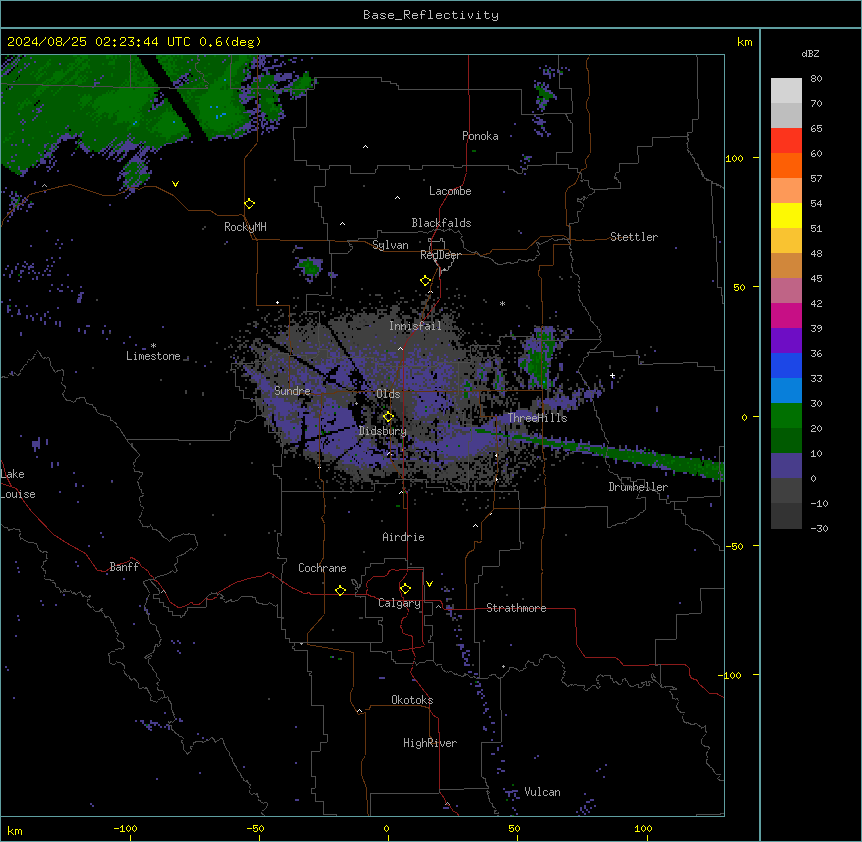Click the HighRiver city label
862x842 pixels.
[430, 743]
